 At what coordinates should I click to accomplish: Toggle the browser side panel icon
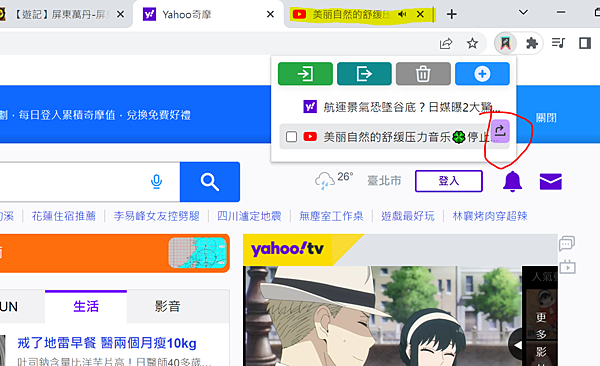pyautogui.click(x=585, y=43)
